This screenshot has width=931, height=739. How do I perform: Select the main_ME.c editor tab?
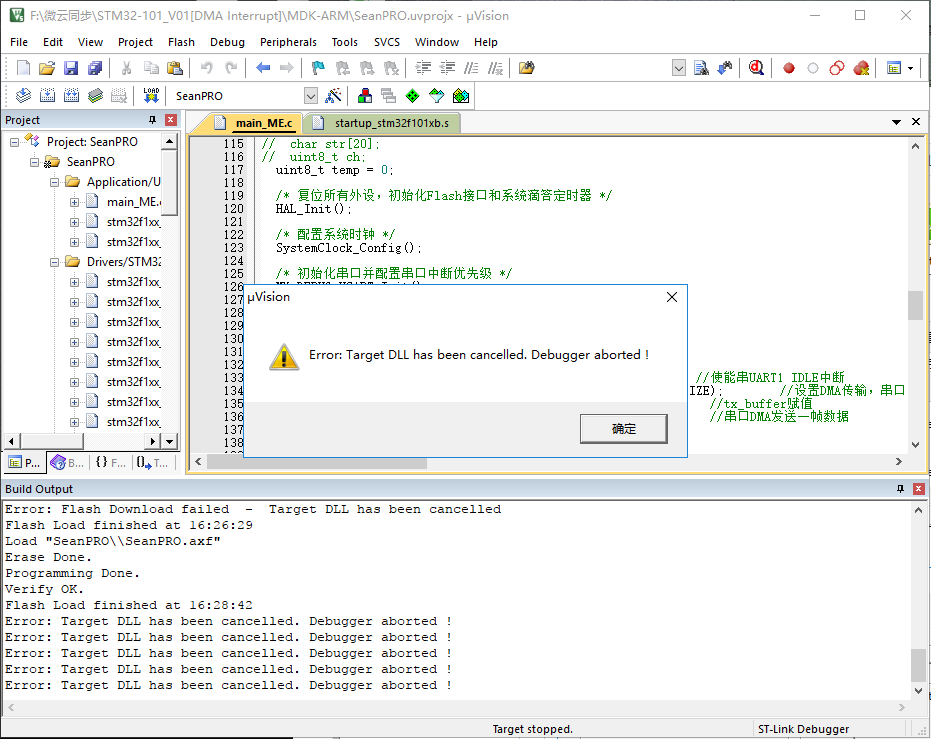(x=254, y=123)
